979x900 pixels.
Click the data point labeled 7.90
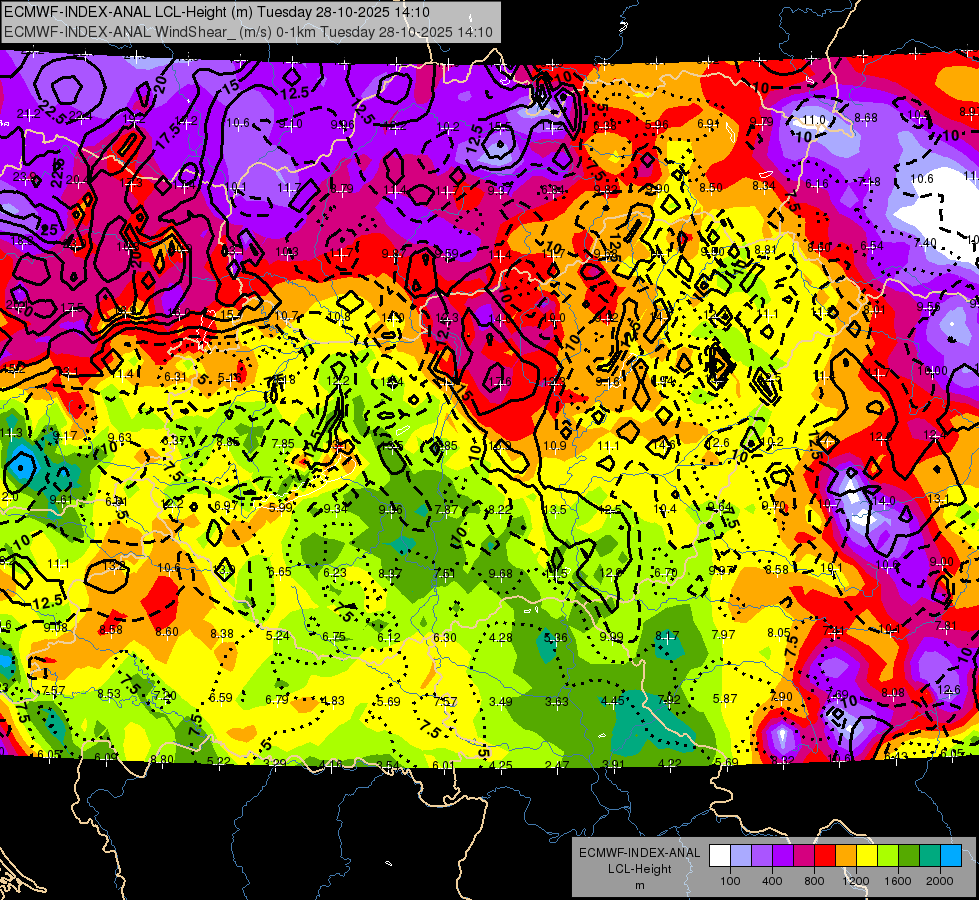click(x=781, y=696)
